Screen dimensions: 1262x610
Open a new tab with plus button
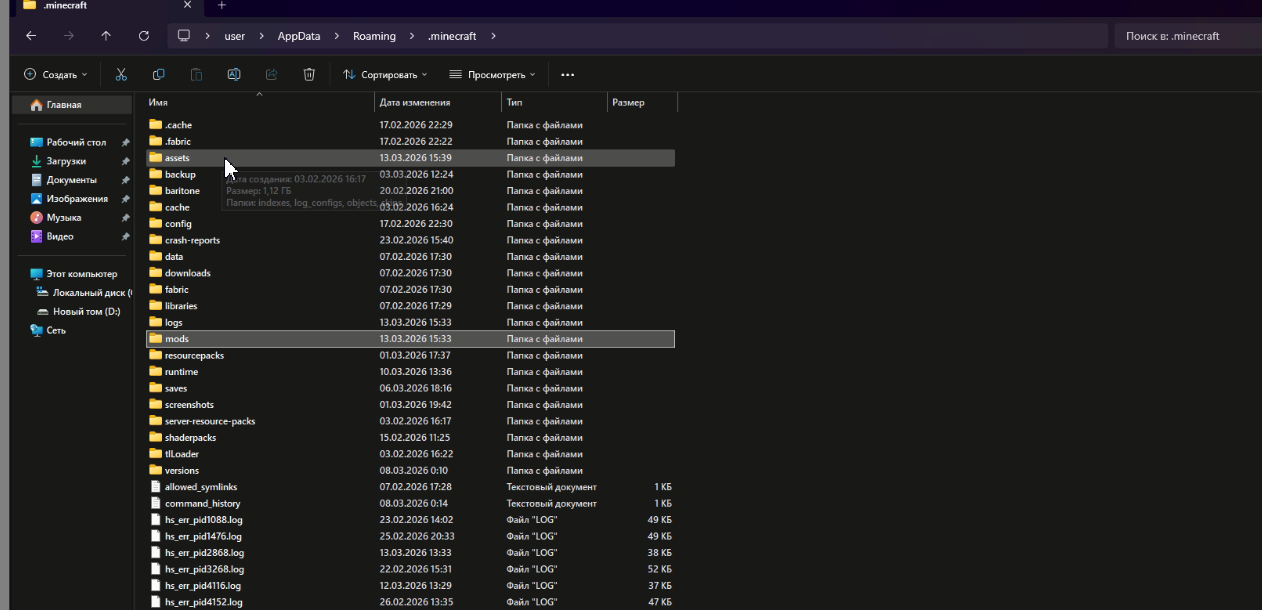(x=222, y=5)
